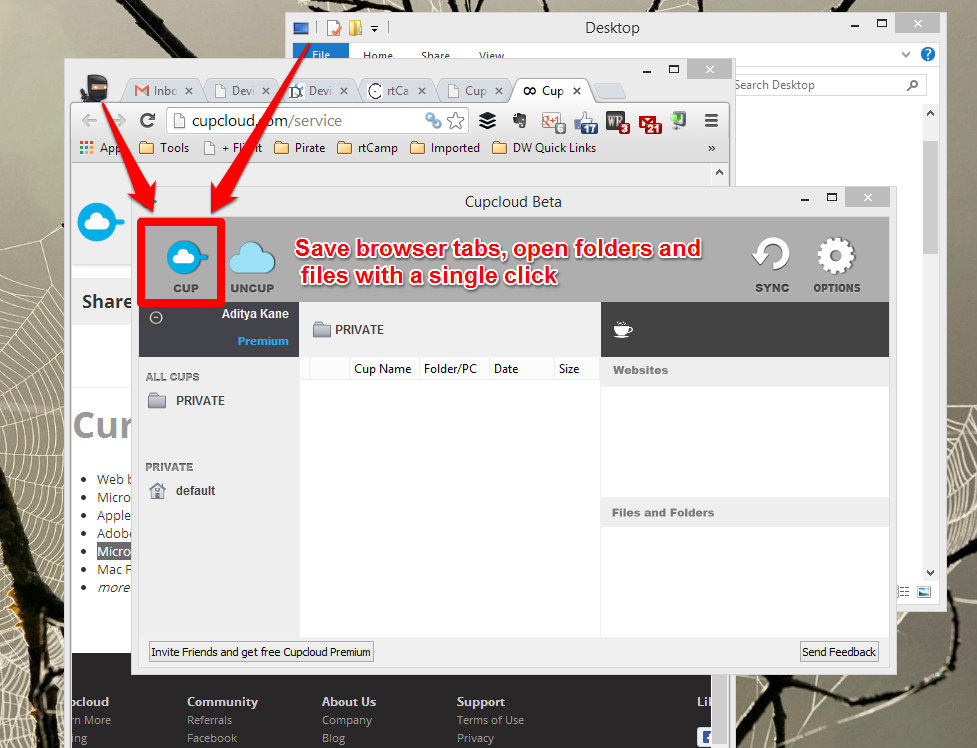977x748 pixels.
Task: Click the thumbs-up extension icon with 17 badge
Action: click(x=586, y=122)
